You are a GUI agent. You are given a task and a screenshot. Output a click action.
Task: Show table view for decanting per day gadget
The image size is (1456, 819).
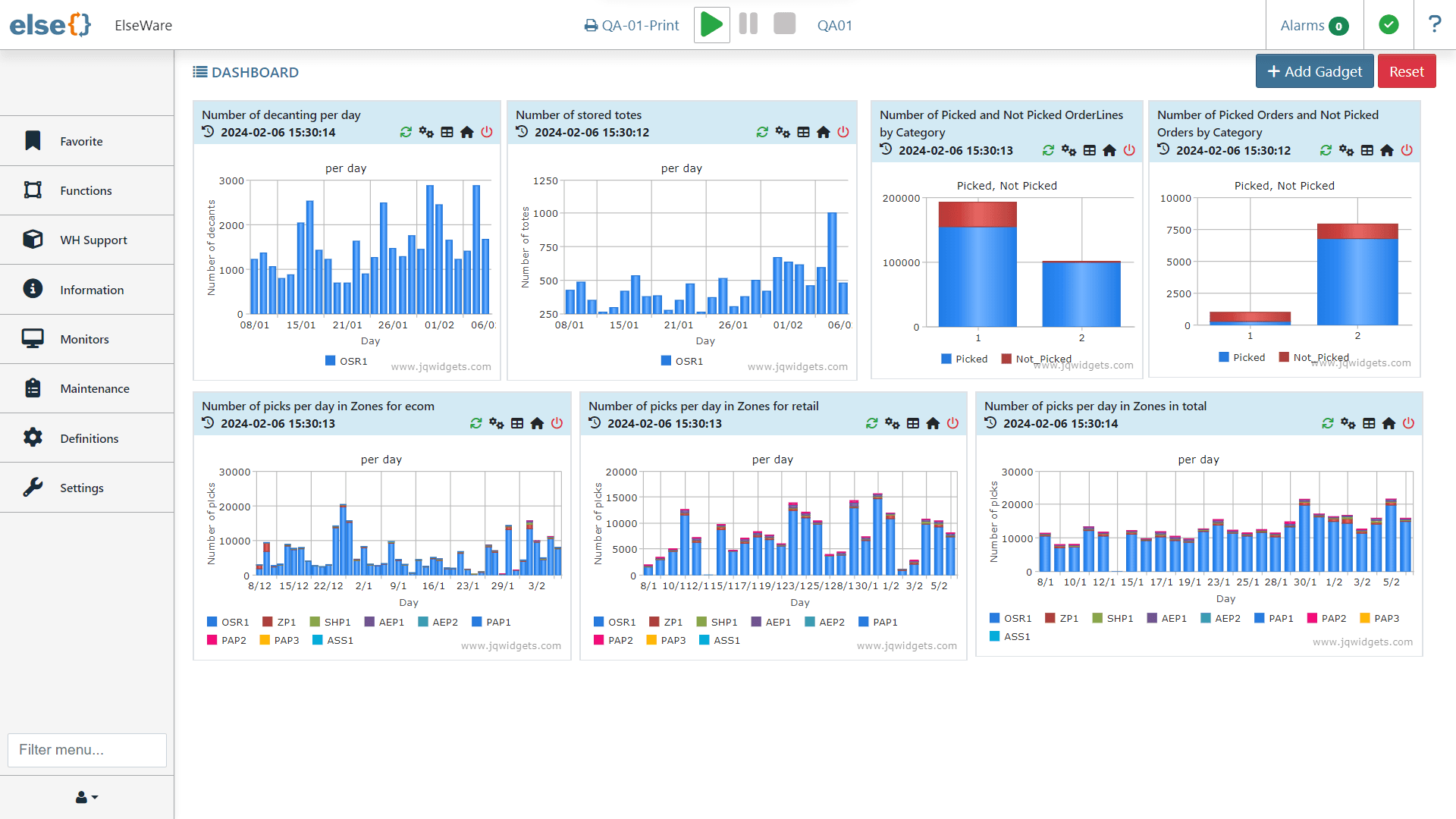pos(447,132)
